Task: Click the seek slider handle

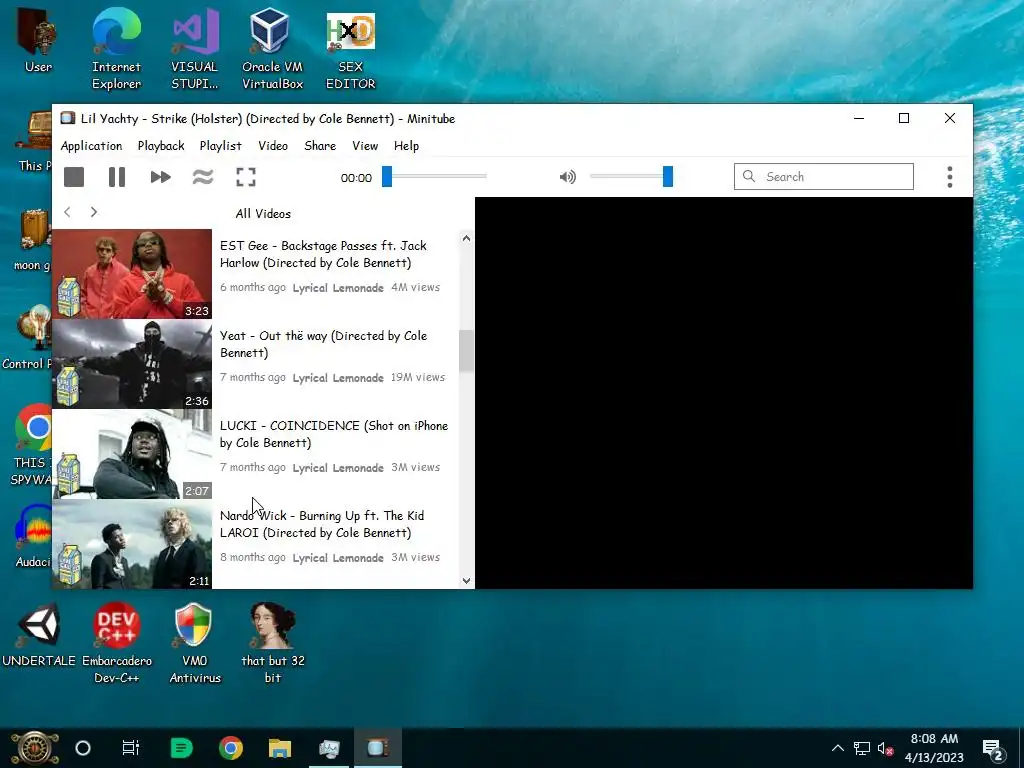Action: point(387,176)
